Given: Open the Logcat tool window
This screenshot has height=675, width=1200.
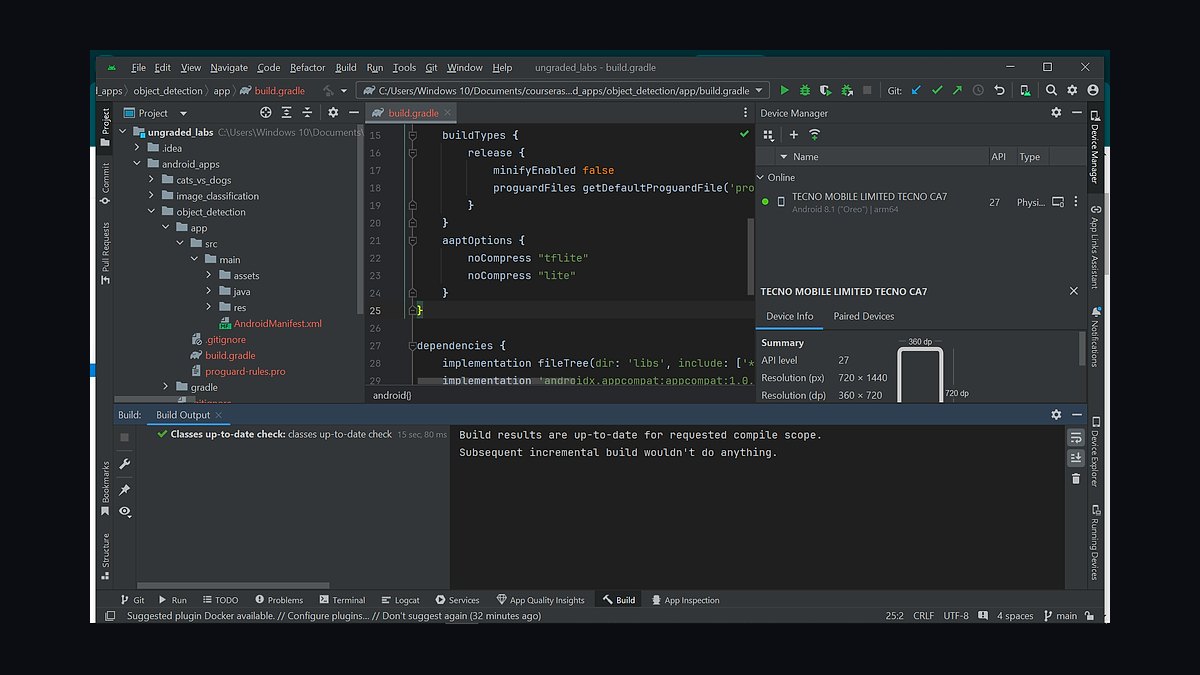Looking at the screenshot, I should pos(398,600).
